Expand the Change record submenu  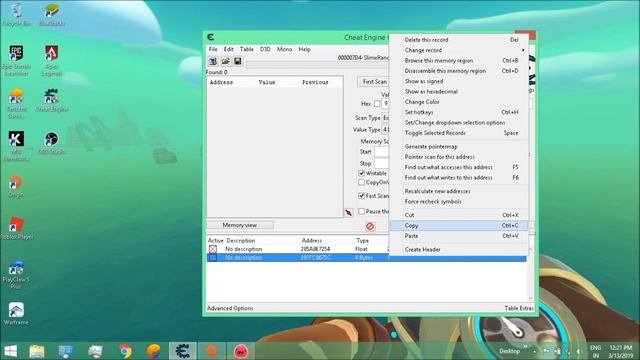tap(459, 50)
